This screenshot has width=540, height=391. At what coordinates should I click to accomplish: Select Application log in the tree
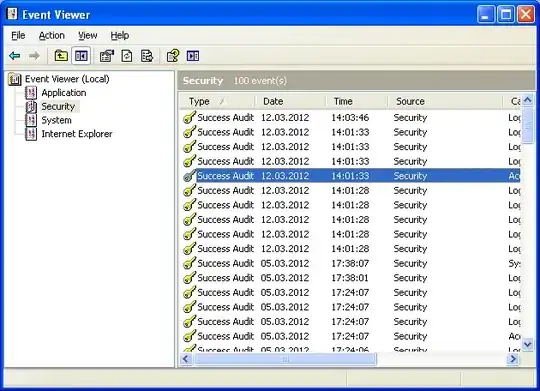coord(64,93)
